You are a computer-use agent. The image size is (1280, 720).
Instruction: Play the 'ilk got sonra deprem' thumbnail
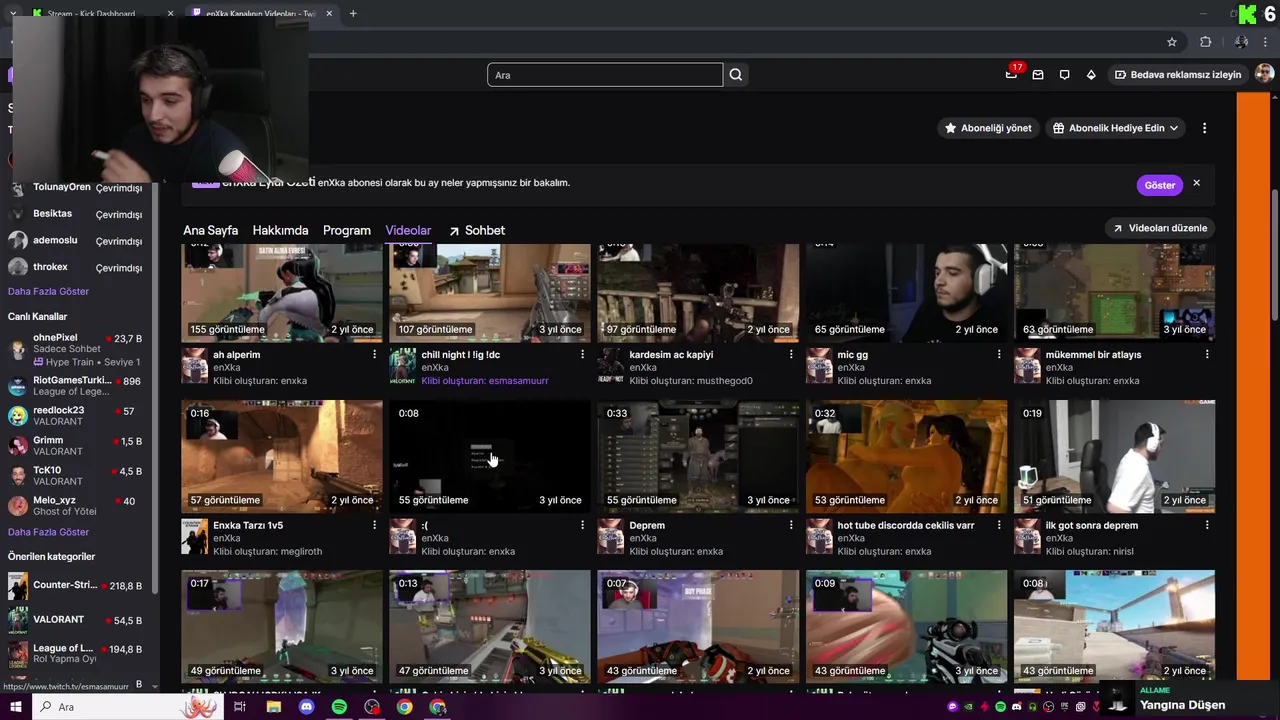[1114, 456]
